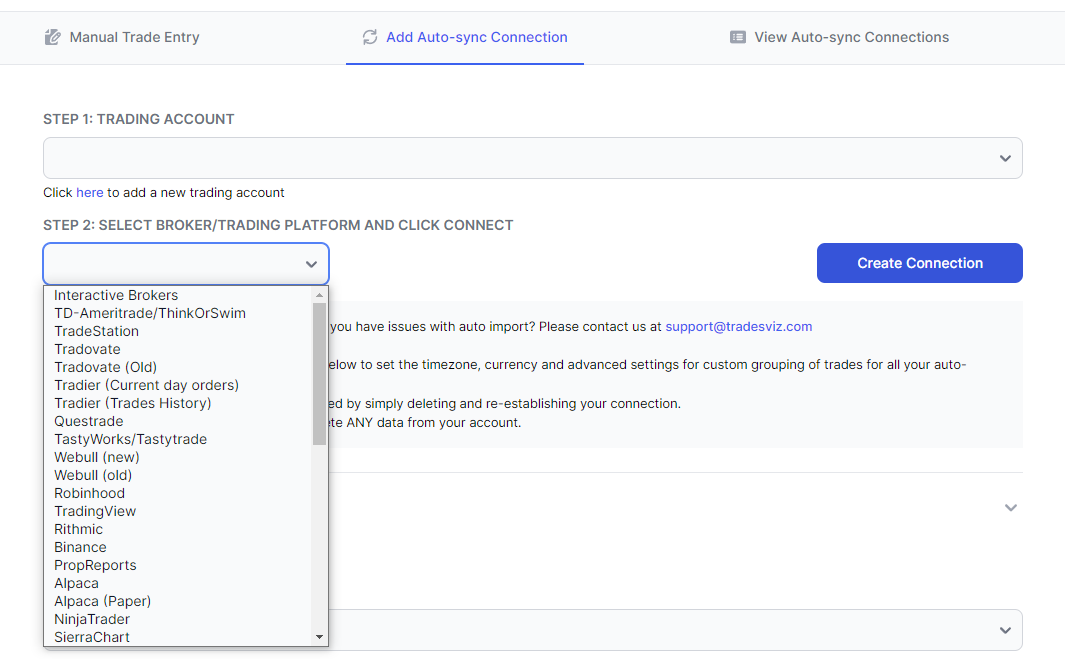Screen dimensions: 1065x659
Task: Click the pencil icon on Manual Trade Entry tab
Action: [x=51, y=36]
